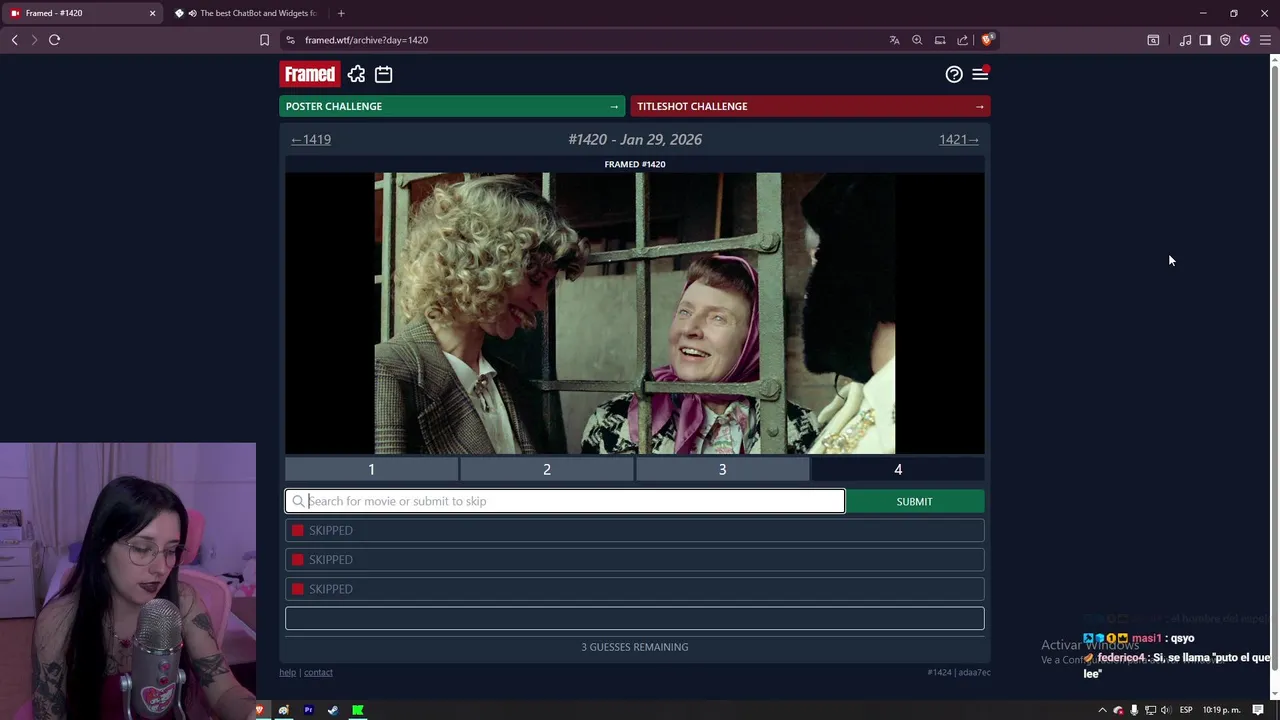The width and height of the screenshot is (1280, 720).
Task: Close the Framed #1420 tab
Action: pos(152,13)
